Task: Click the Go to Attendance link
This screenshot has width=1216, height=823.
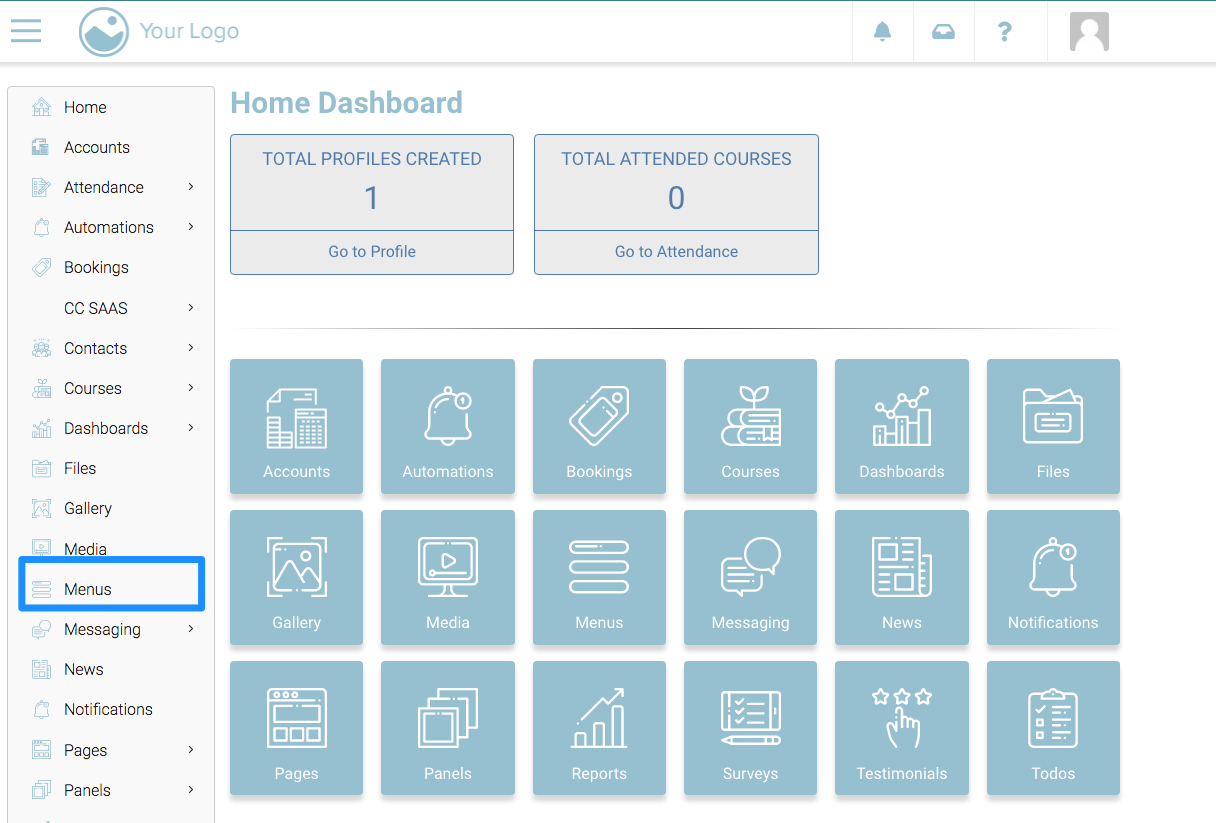Action: (676, 252)
